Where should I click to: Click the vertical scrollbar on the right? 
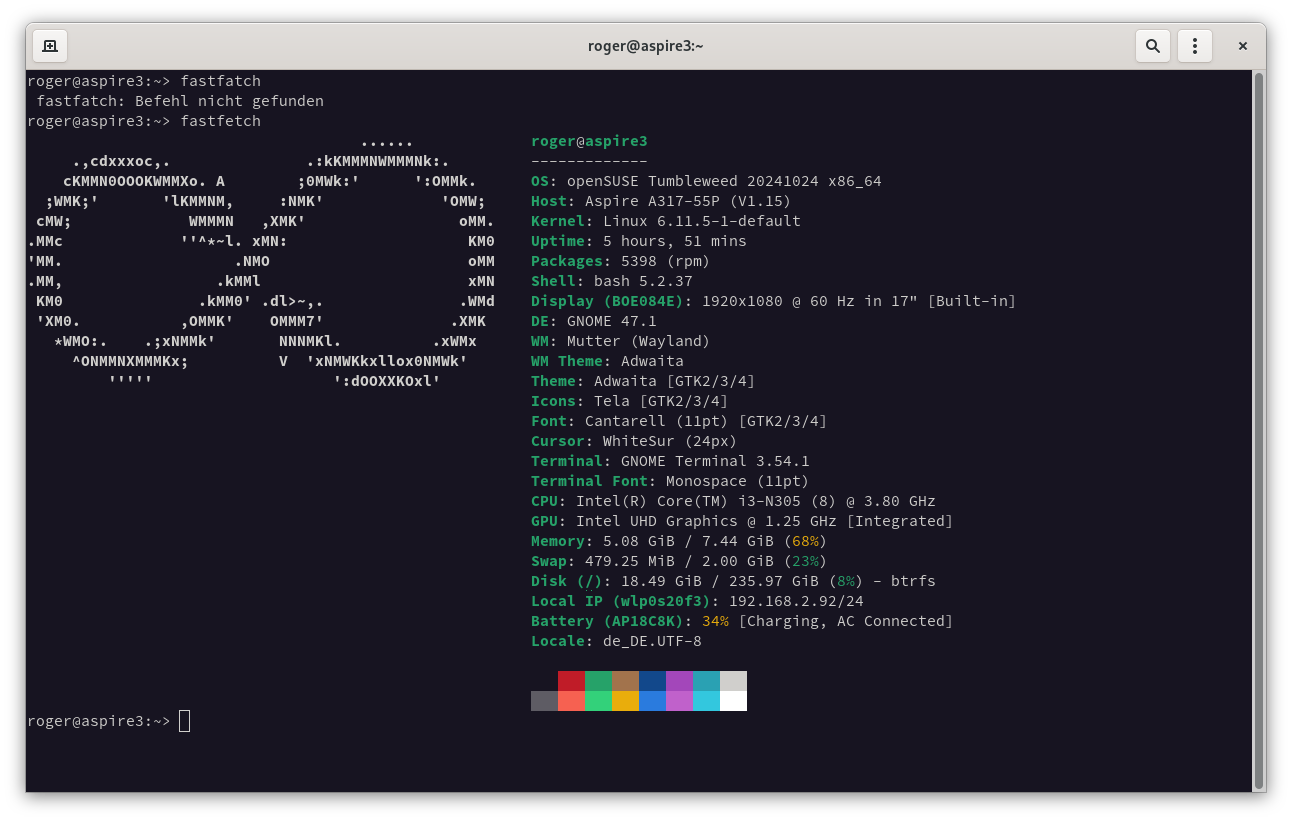pos(1258,430)
